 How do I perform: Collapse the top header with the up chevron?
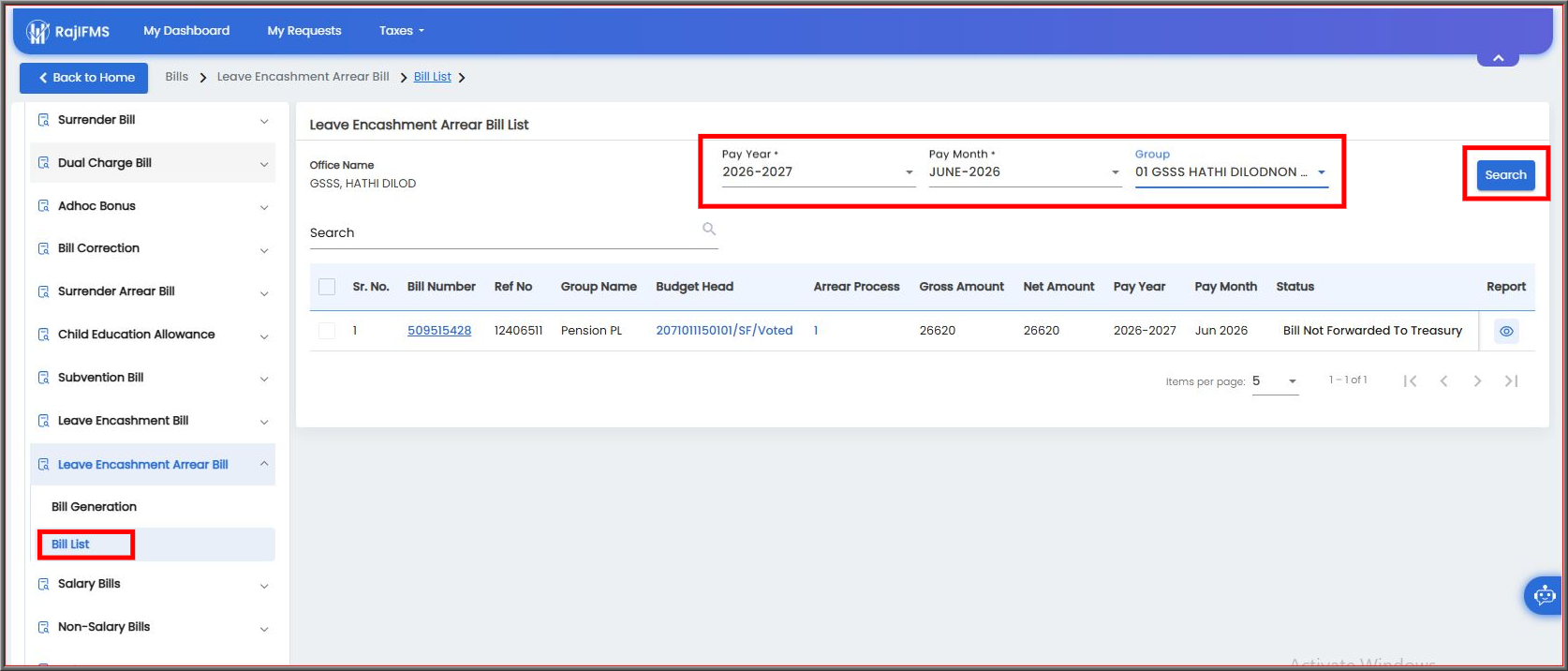pos(1498,58)
